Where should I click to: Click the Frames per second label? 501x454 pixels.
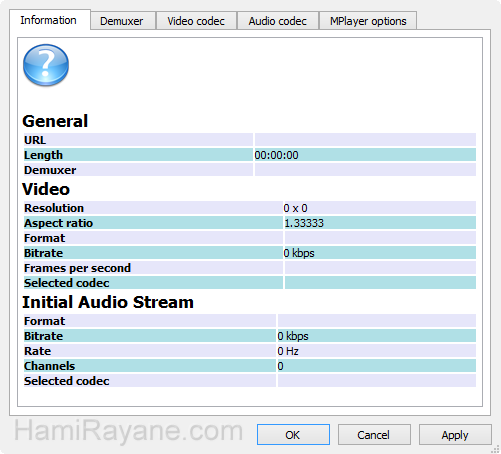pyautogui.click(x=77, y=268)
